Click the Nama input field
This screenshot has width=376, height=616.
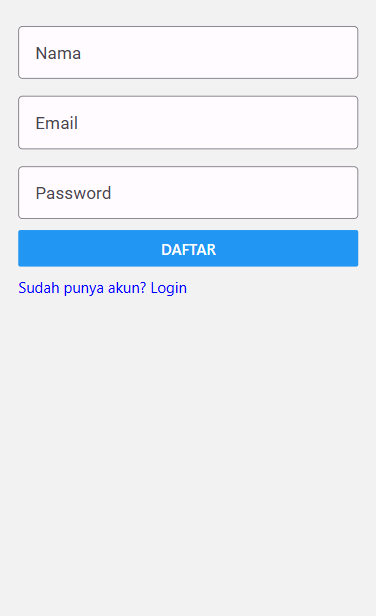188,53
